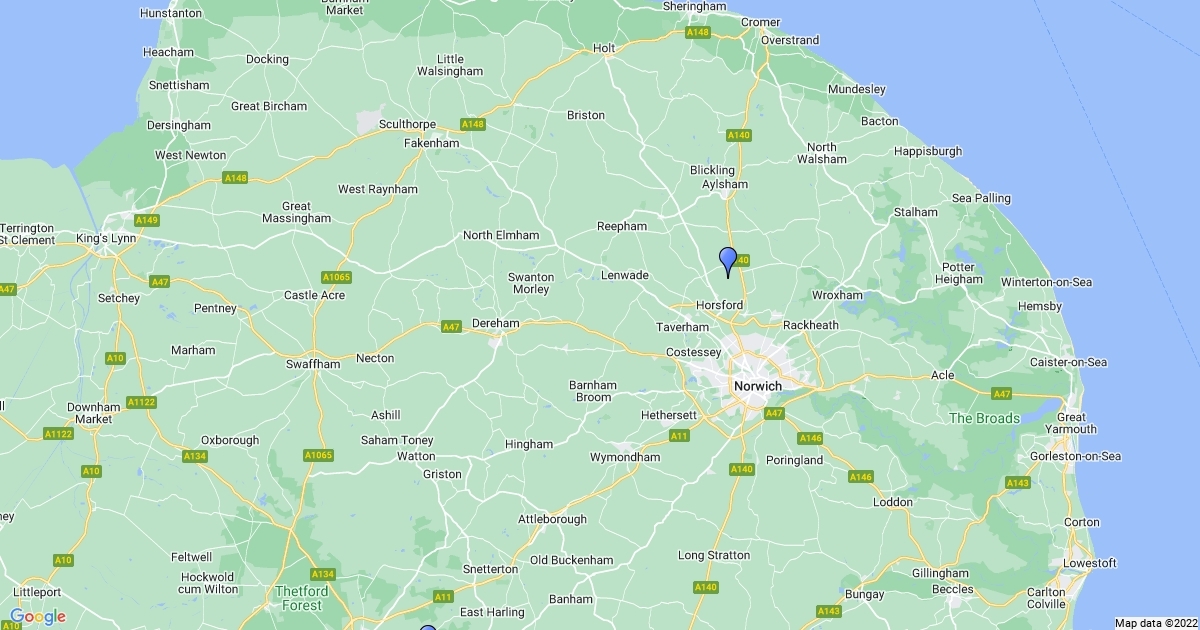Screen dimensions: 1200x630
Task: Click the A149 road badge near King's Lynn
Action: pos(147,220)
